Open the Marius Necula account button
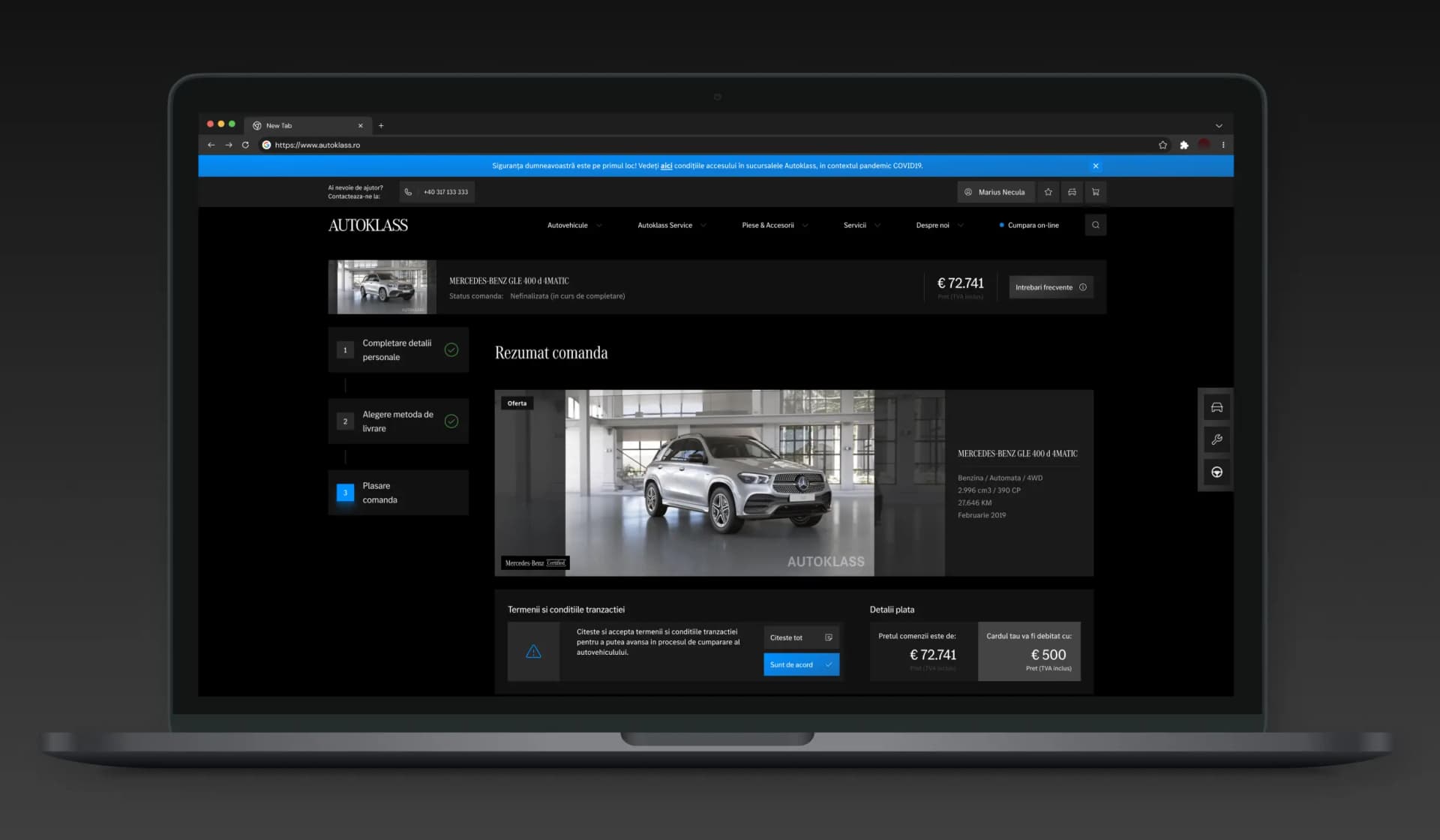Image resolution: width=1440 pixels, height=840 pixels. (x=995, y=192)
